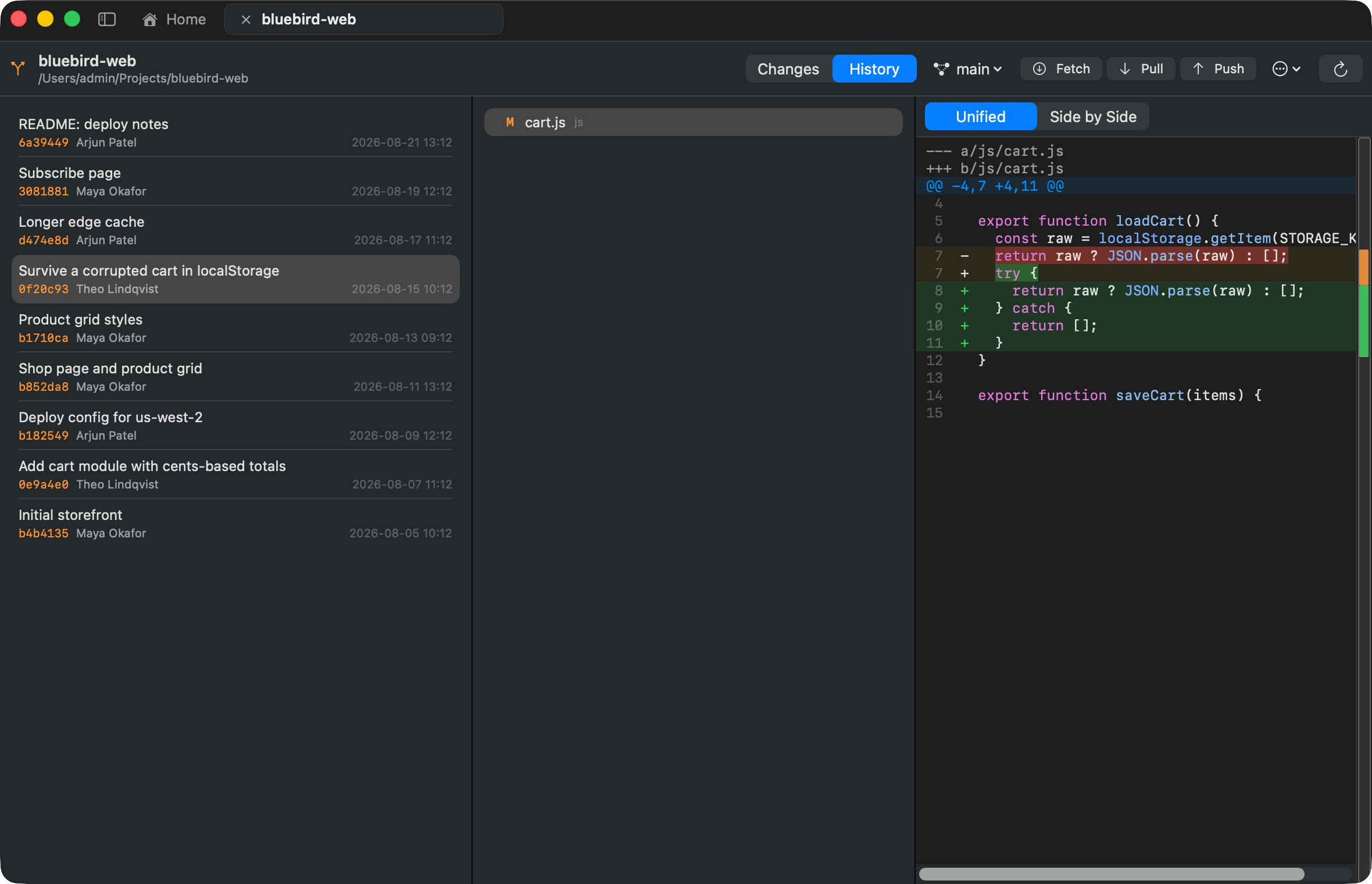Fetch from remote
The width and height of the screenshot is (1372, 884).
pos(1062,69)
